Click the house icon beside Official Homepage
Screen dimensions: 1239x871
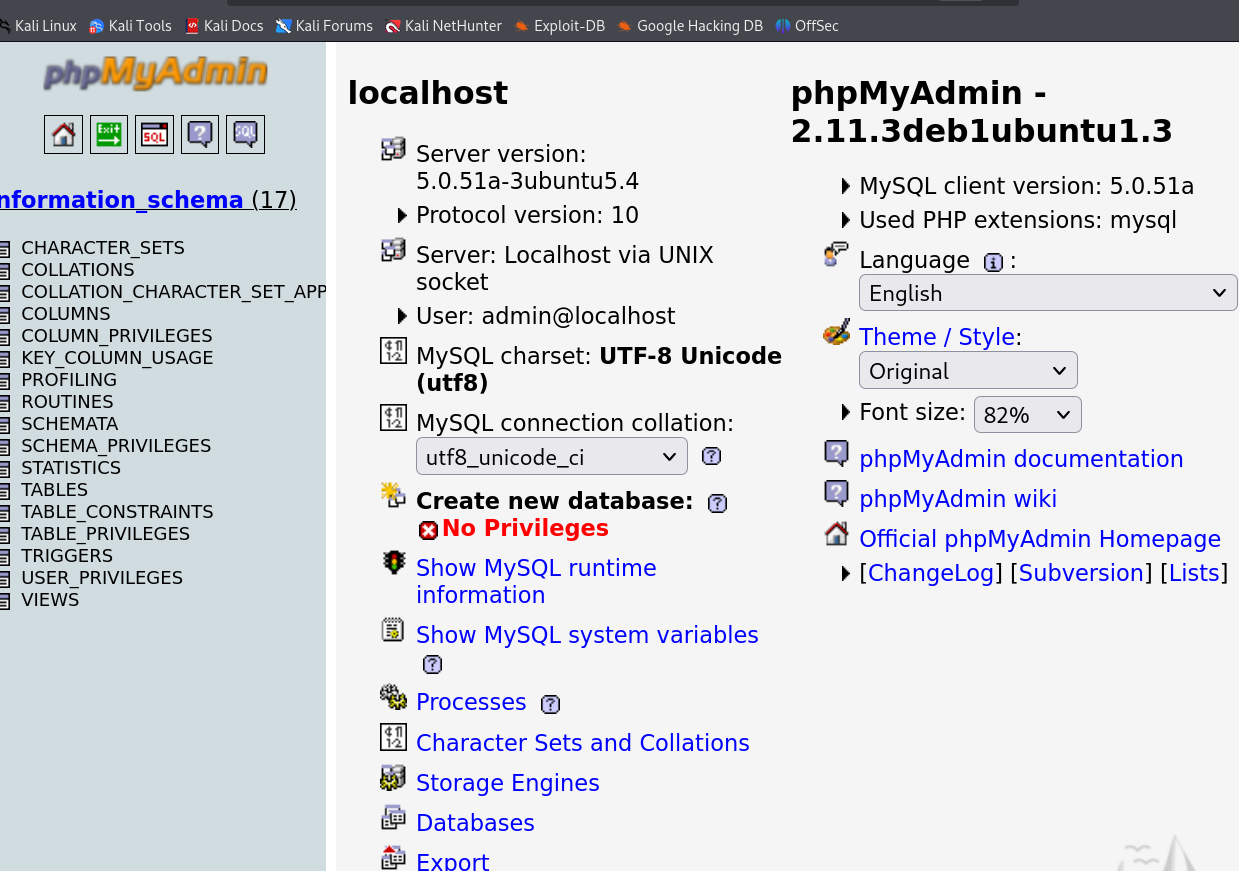(837, 533)
